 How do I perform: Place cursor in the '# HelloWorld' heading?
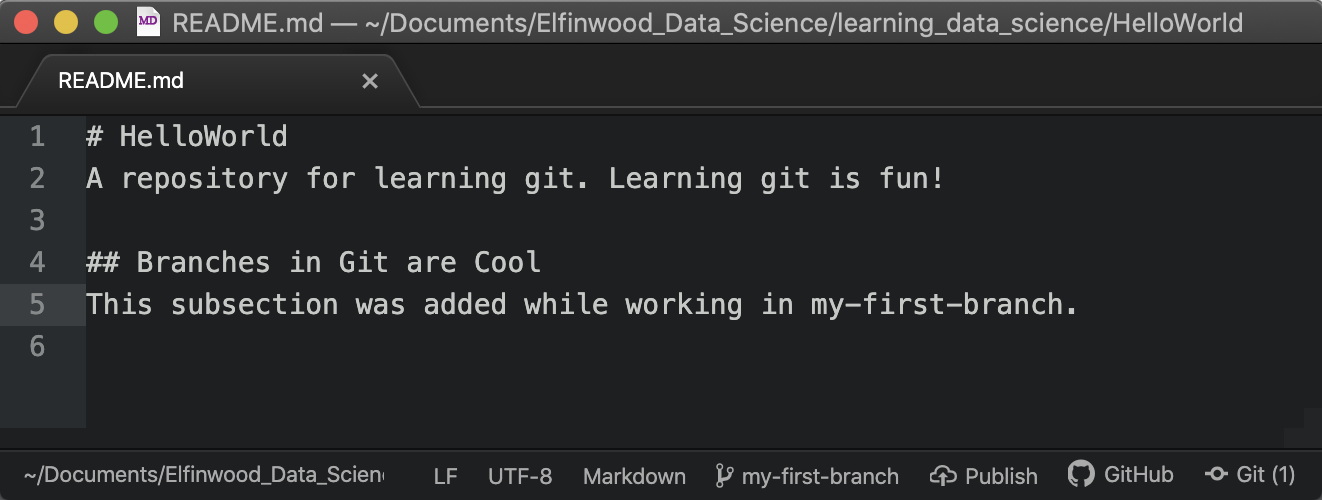(202, 136)
